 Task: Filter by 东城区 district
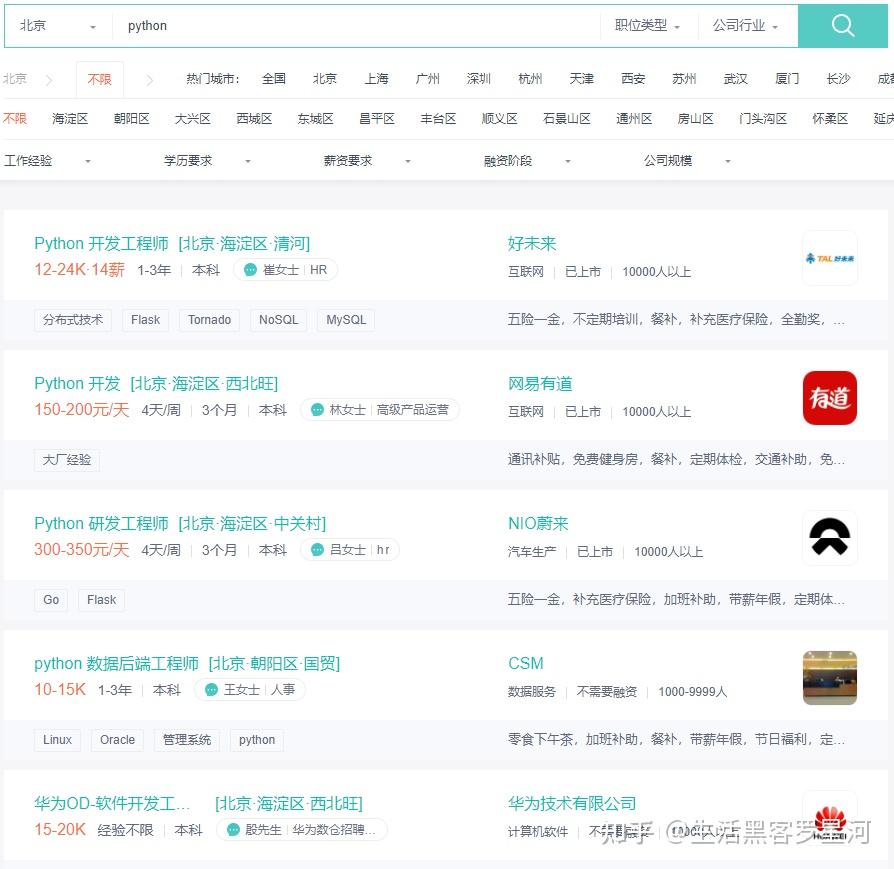pyautogui.click(x=315, y=119)
